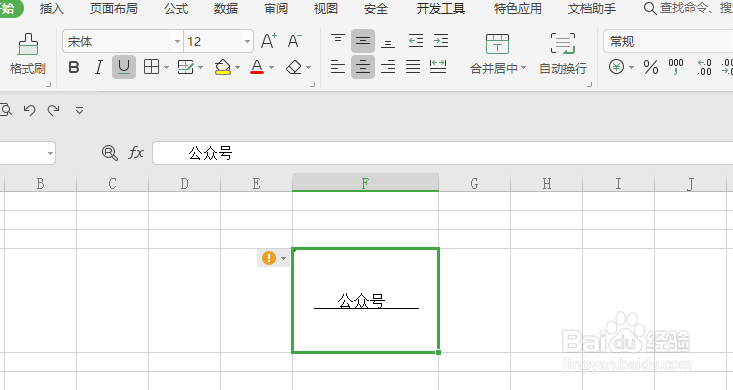This screenshot has height=390, width=733.
Task: Open borders dropdown arrow
Action: 166,68
